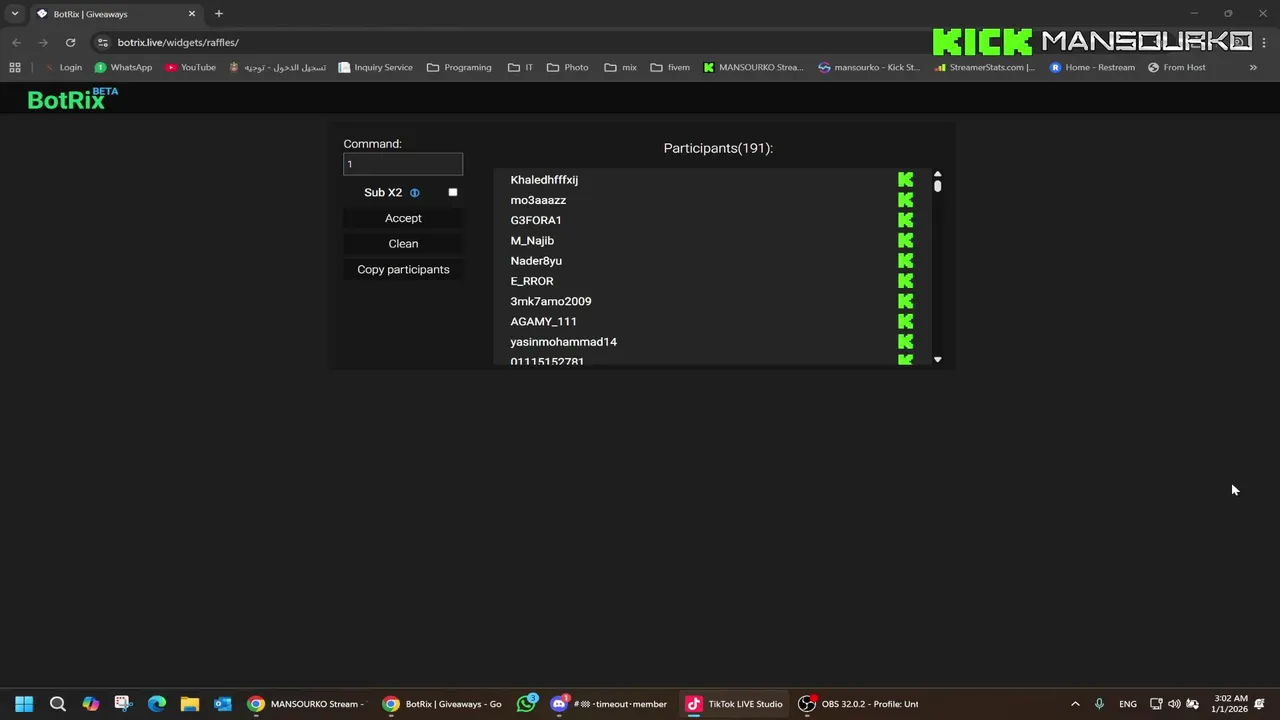Click Kick icon beside Khaledhfffxij
The width and height of the screenshot is (1280, 720).
click(906, 180)
